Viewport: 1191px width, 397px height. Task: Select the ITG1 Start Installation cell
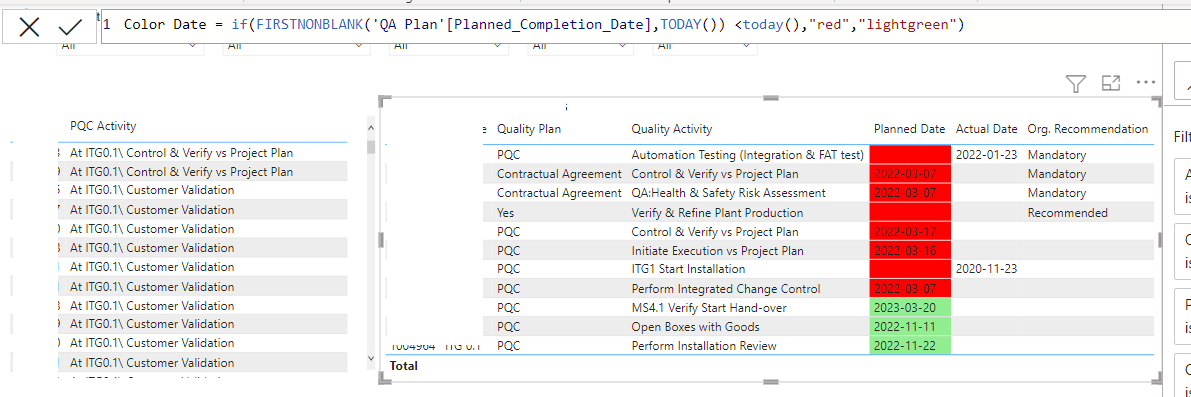(x=688, y=269)
